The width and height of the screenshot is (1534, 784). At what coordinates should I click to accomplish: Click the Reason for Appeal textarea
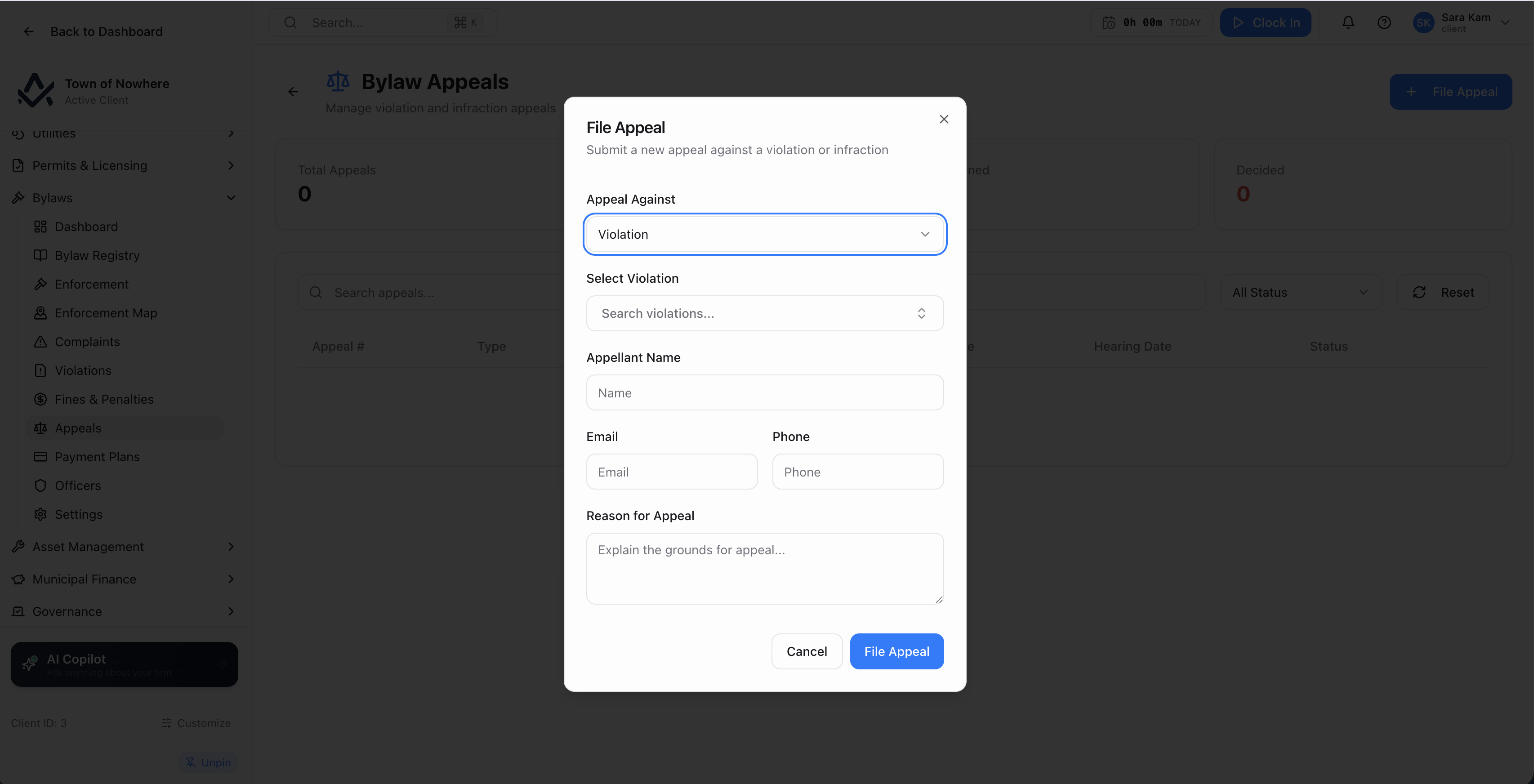[765, 569]
